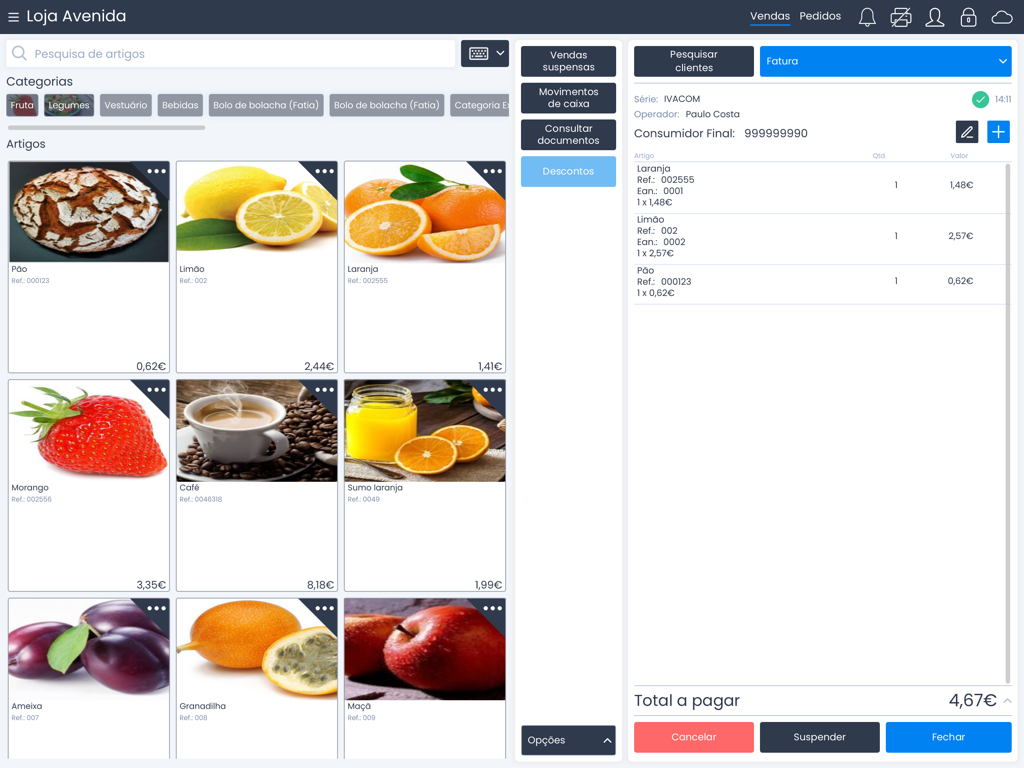Enable the Bebidas category filter
1024x768 pixels.
pyautogui.click(x=179, y=105)
